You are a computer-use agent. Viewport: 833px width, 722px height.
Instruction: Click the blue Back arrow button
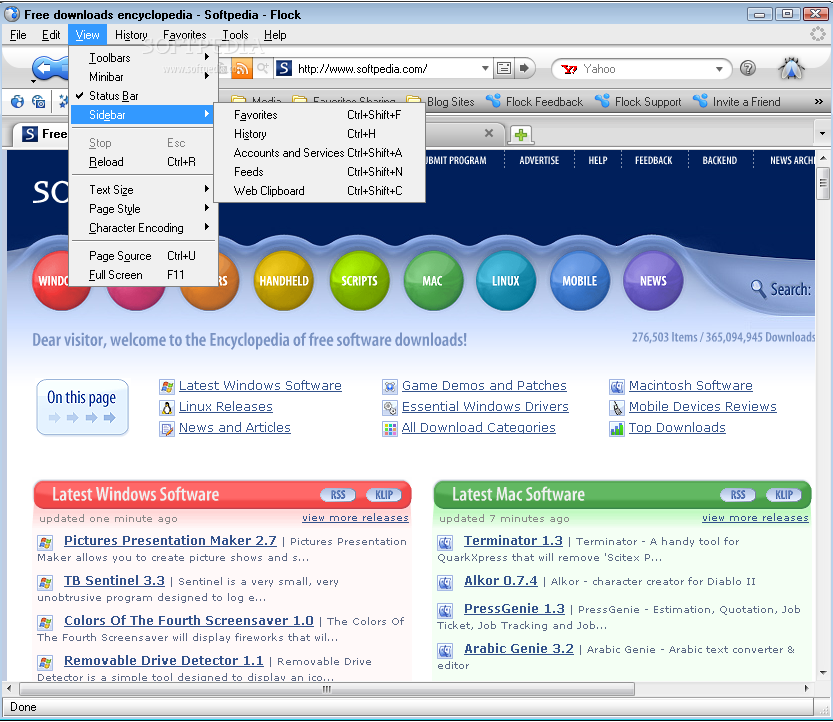[50, 68]
